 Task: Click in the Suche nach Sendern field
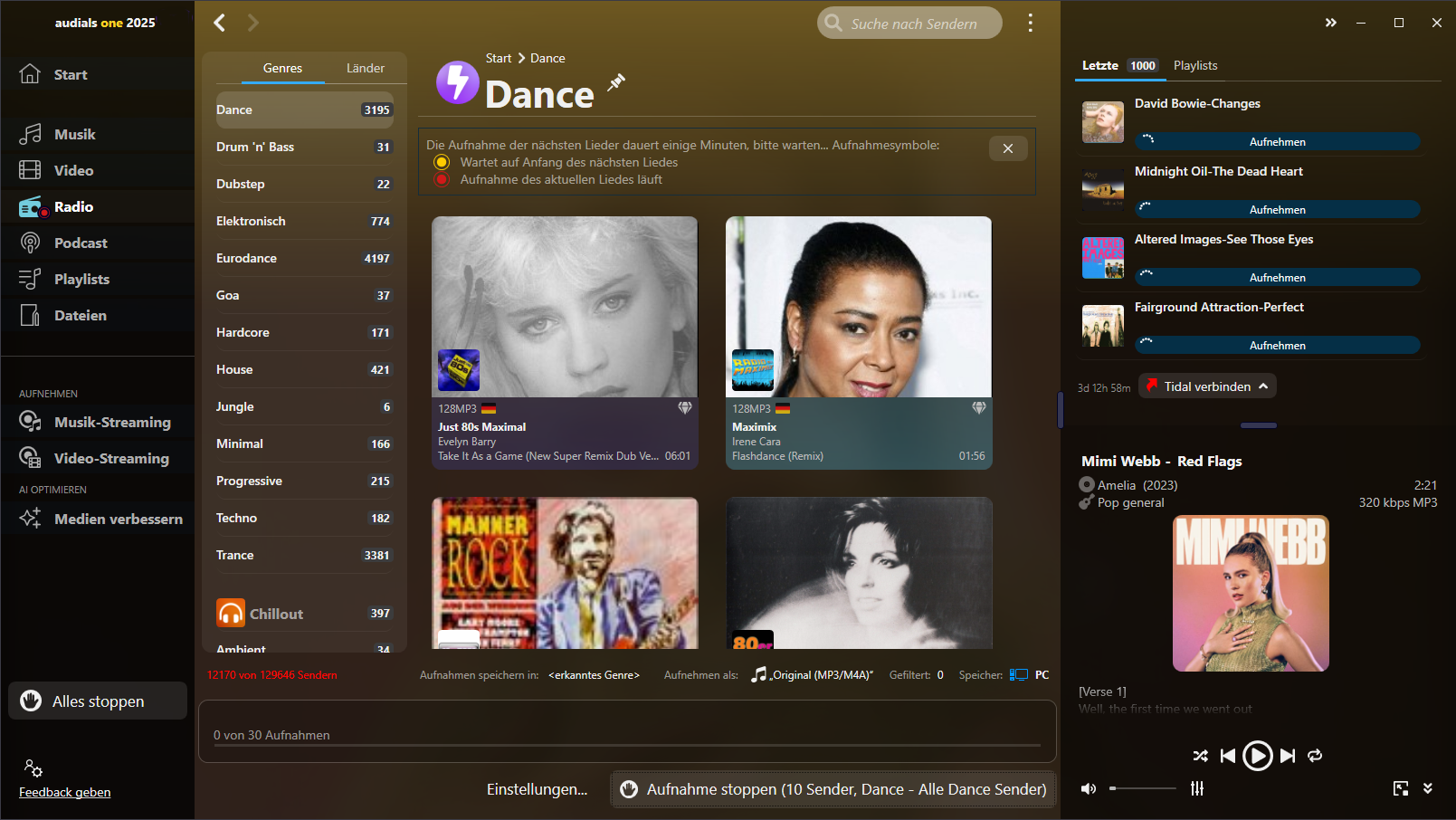(x=910, y=23)
